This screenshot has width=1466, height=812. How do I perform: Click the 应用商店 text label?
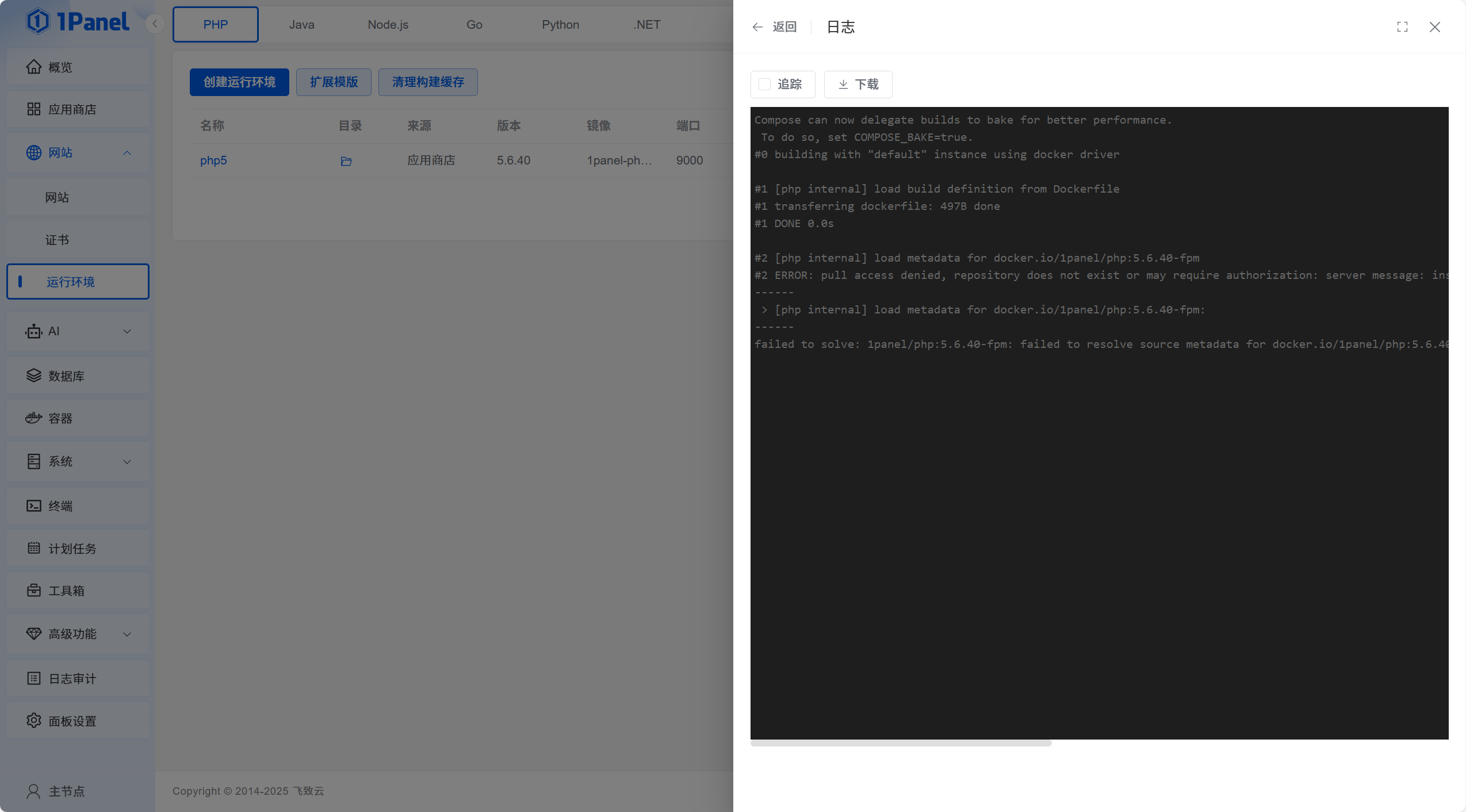coord(72,109)
